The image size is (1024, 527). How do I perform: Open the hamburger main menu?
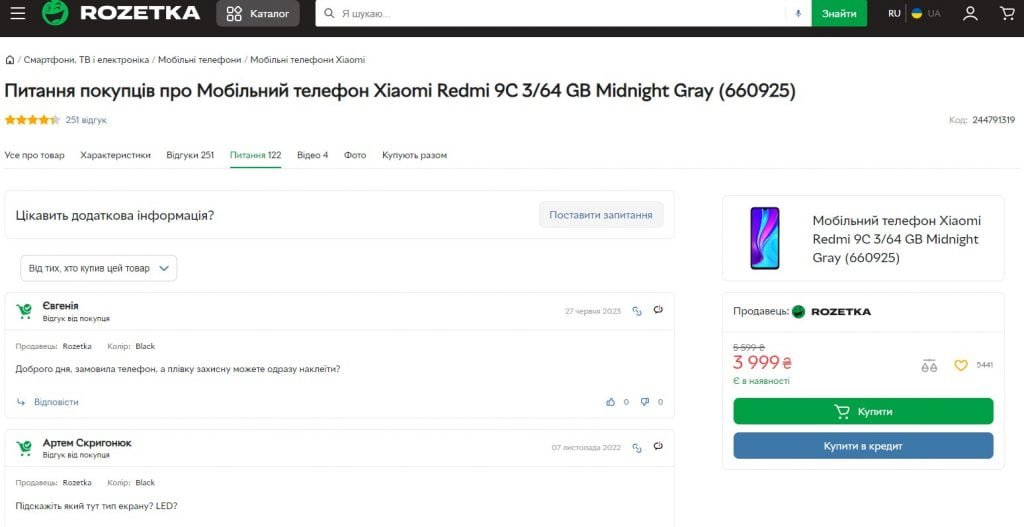18,14
